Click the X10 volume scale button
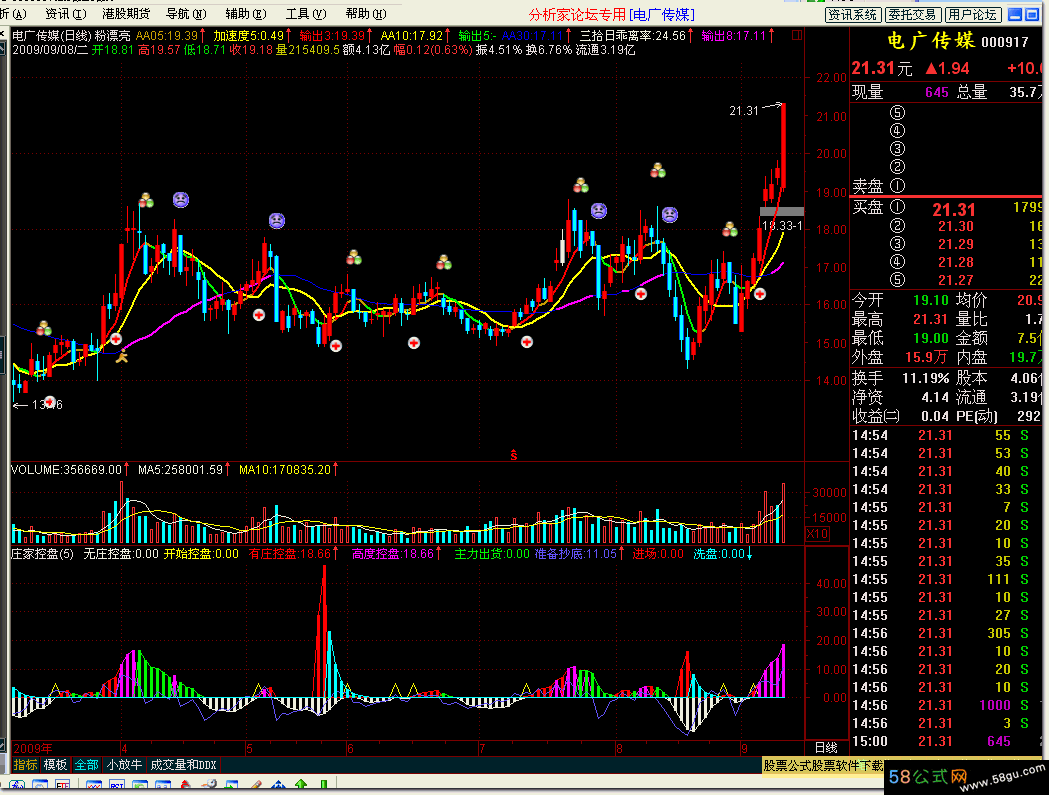The width and height of the screenshot is (1049, 795). tap(817, 534)
